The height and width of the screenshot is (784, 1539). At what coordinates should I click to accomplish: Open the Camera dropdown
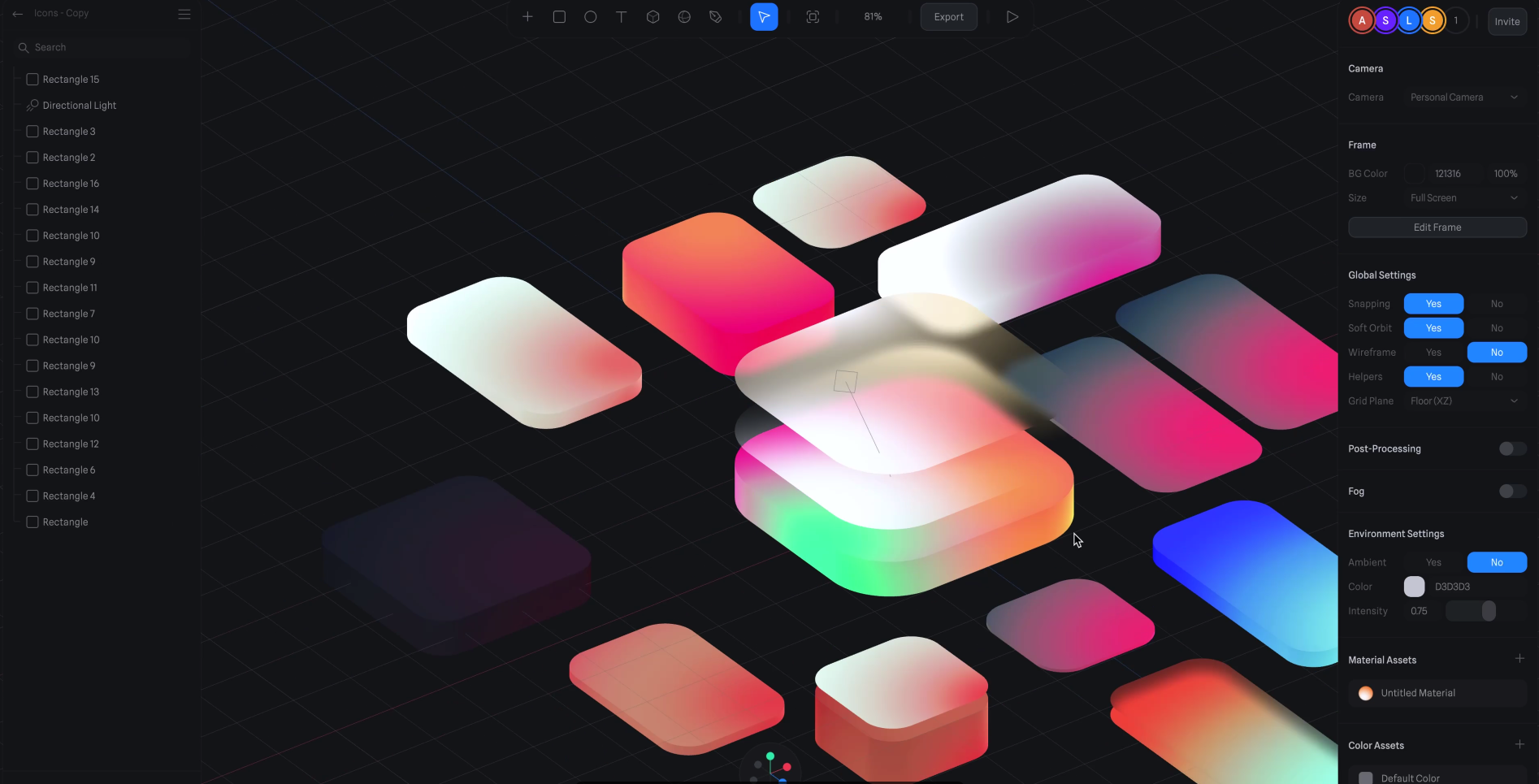[1463, 97]
